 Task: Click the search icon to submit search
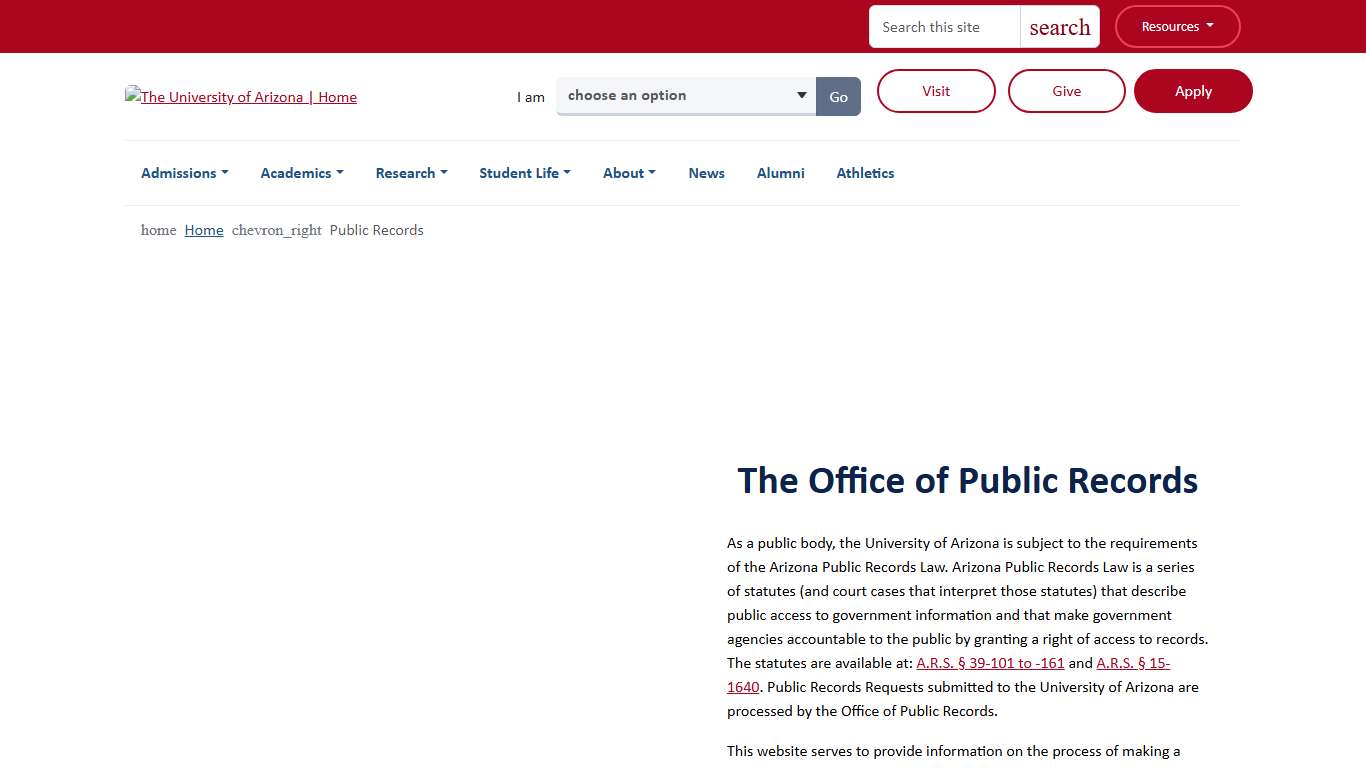(1059, 26)
